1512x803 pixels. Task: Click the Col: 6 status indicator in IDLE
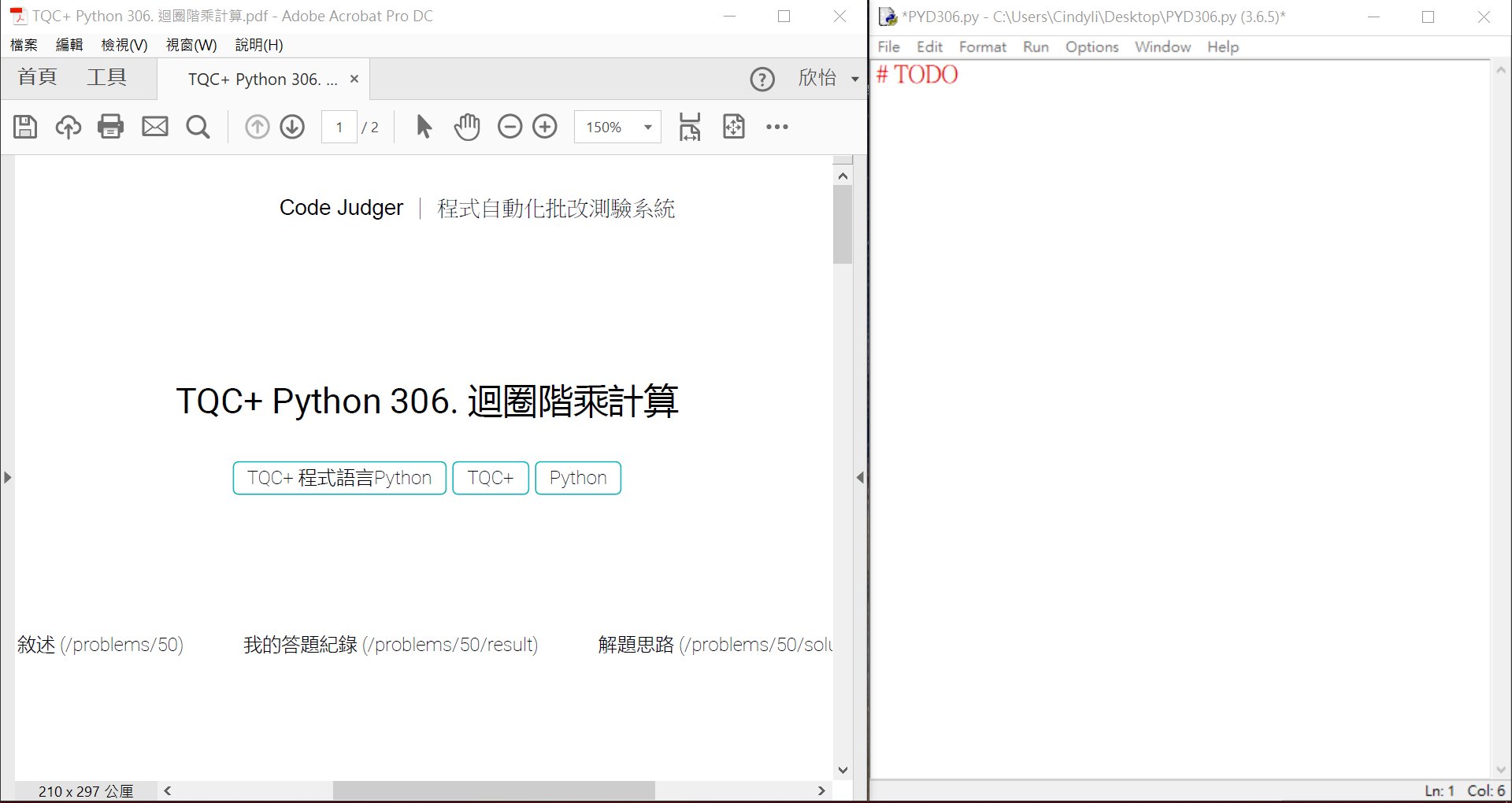[1486, 790]
